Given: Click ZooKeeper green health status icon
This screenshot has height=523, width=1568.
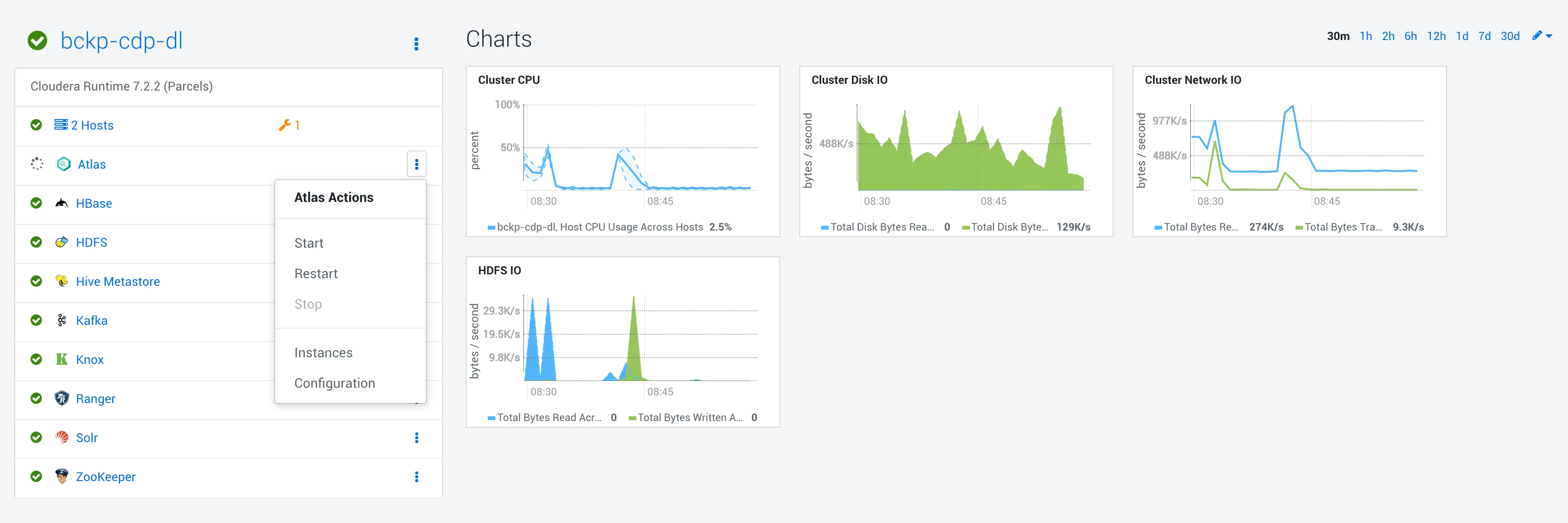Looking at the screenshot, I should point(37,476).
